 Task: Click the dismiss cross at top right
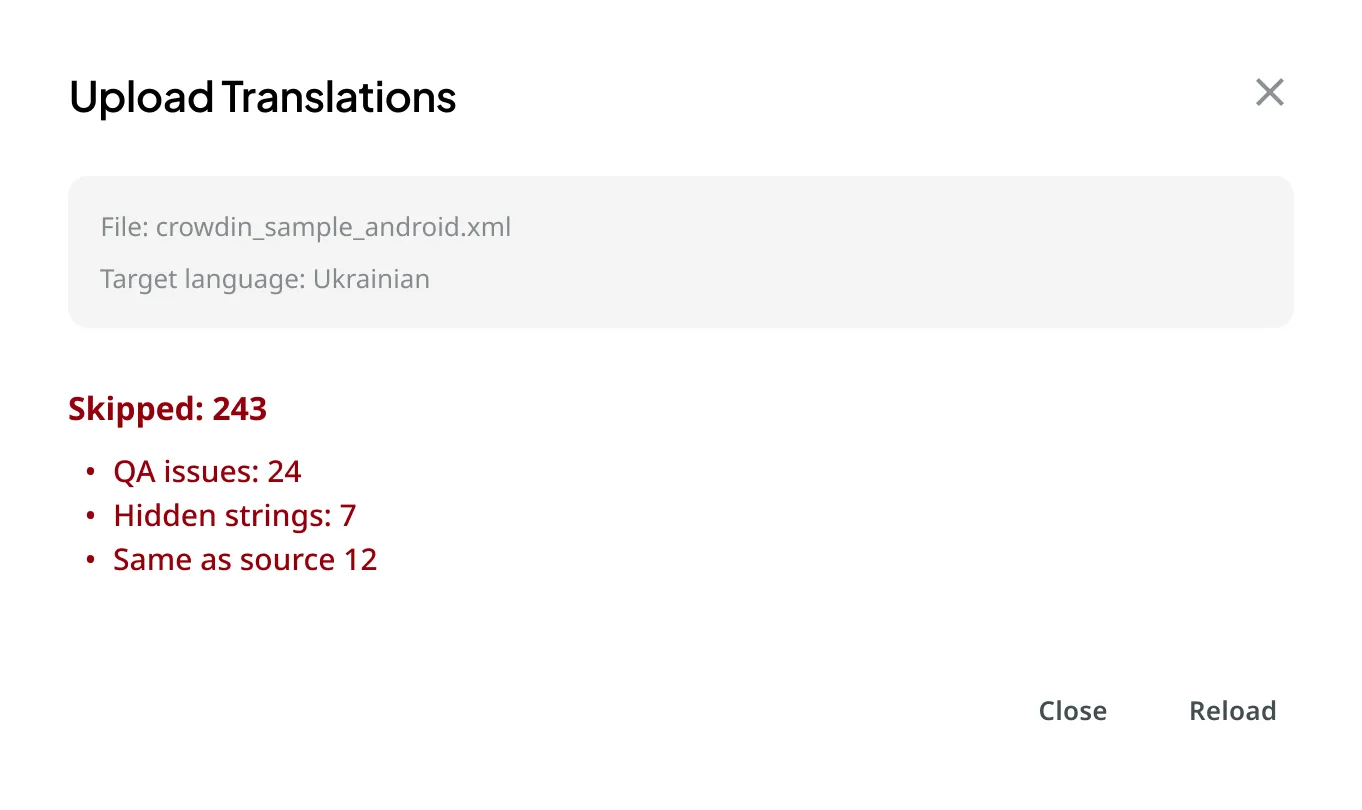coord(1269,91)
